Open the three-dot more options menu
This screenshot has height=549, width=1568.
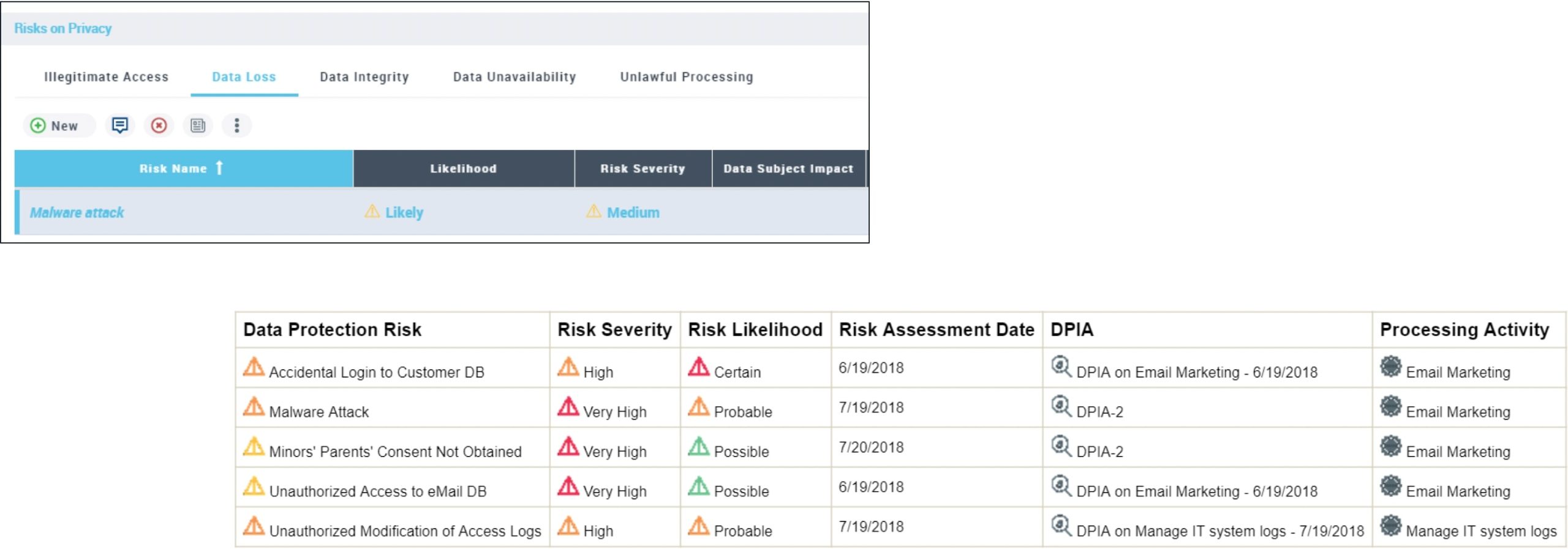click(236, 125)
